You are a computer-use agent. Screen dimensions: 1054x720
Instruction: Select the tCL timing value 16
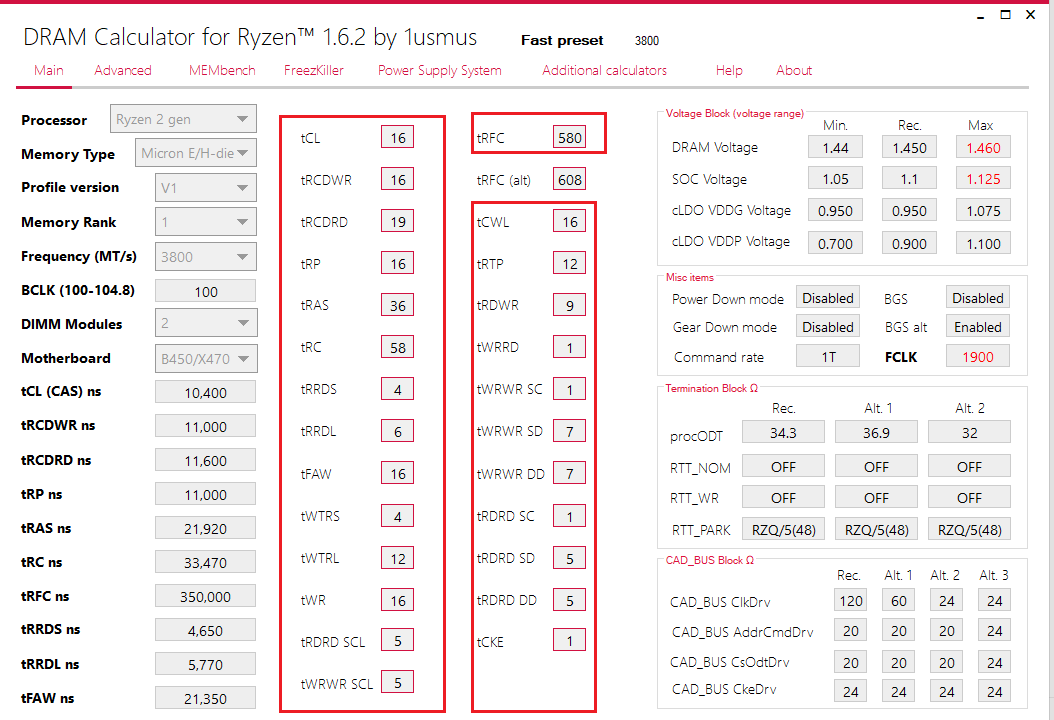pos(398,138)
